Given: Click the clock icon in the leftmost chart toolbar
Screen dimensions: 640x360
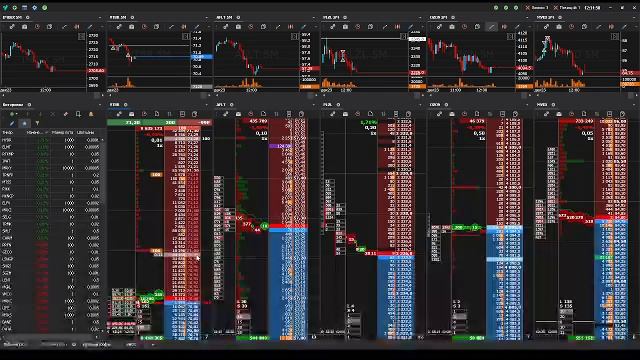Looking at the screenshot, I should [37, 27].
